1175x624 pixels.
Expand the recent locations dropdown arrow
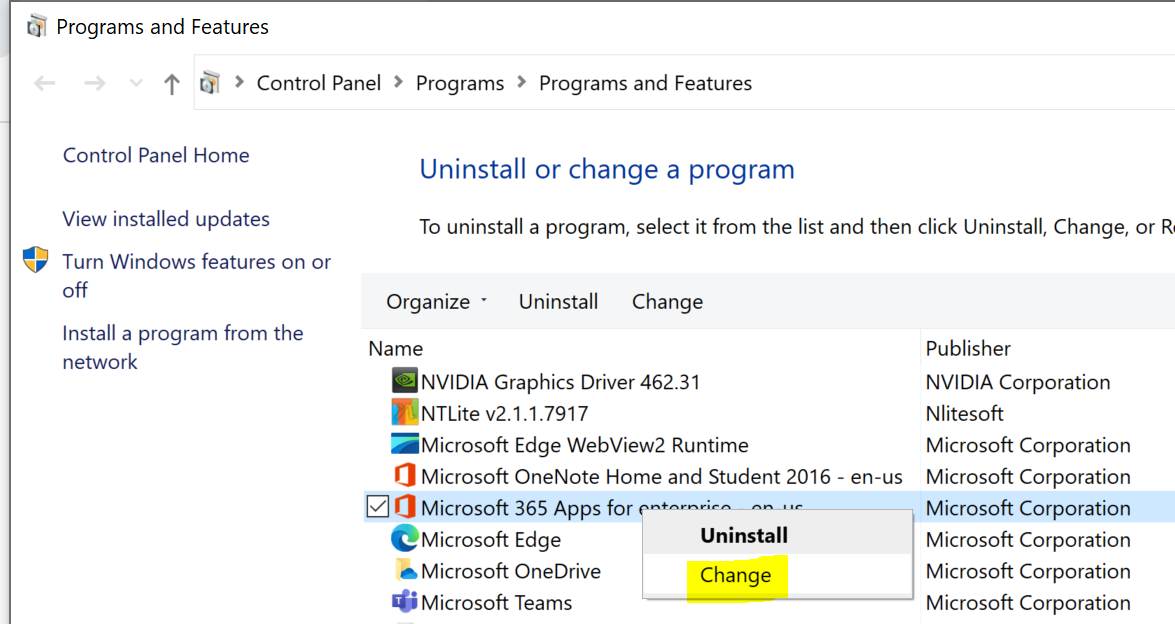(136, 84)
